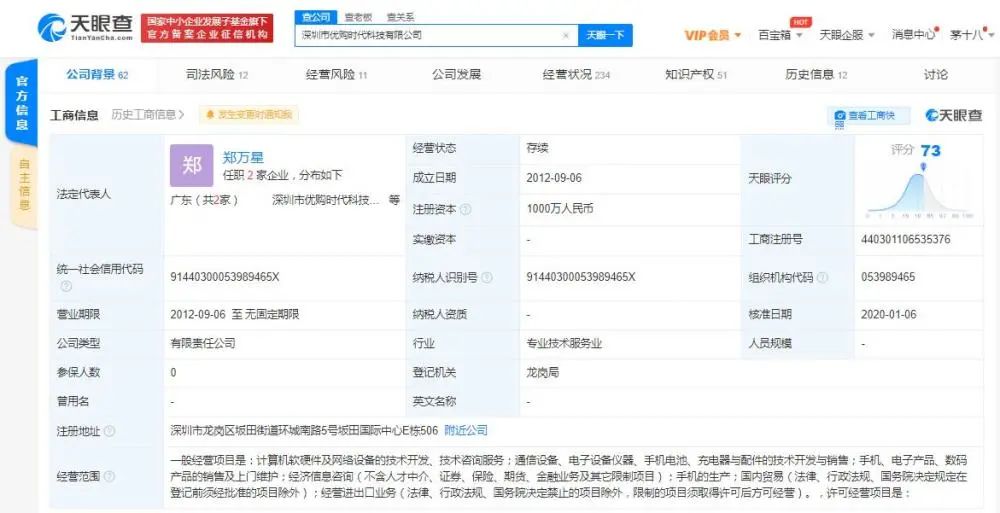Click the help icon beside 注册资本
The width and height of the screenshot is (1000, 513).
(466, 209)
